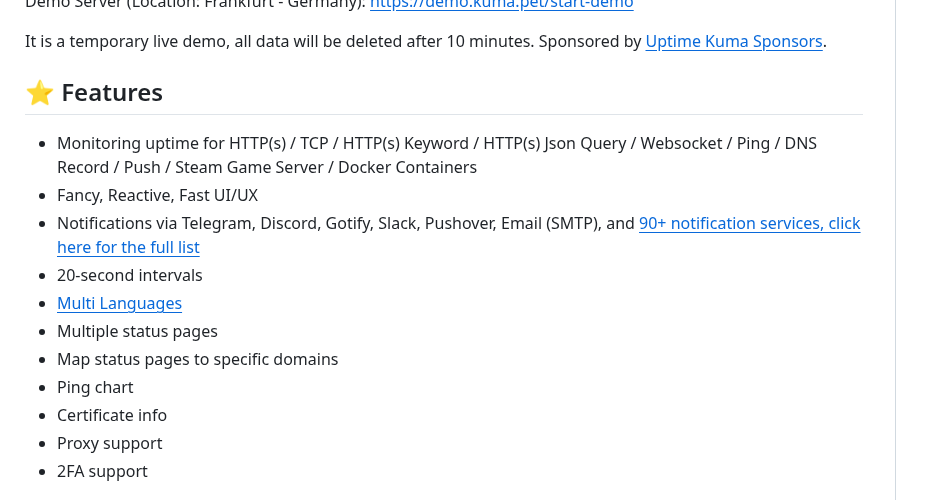Viewport: 940px width, 500px height.
Task: Click the 'Proxy support' list item
Action: (109, 444)
